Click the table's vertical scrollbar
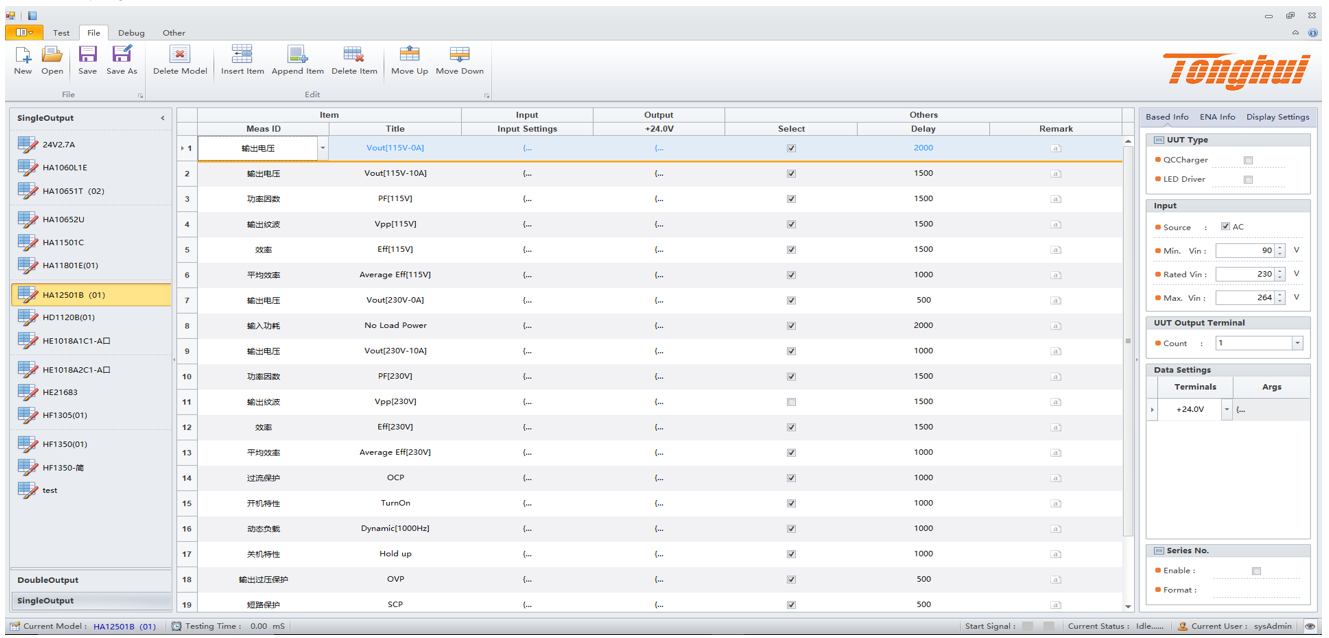Image resolution: width=1329 pixels, height=638 pixels. click(x=1129, y=340)
